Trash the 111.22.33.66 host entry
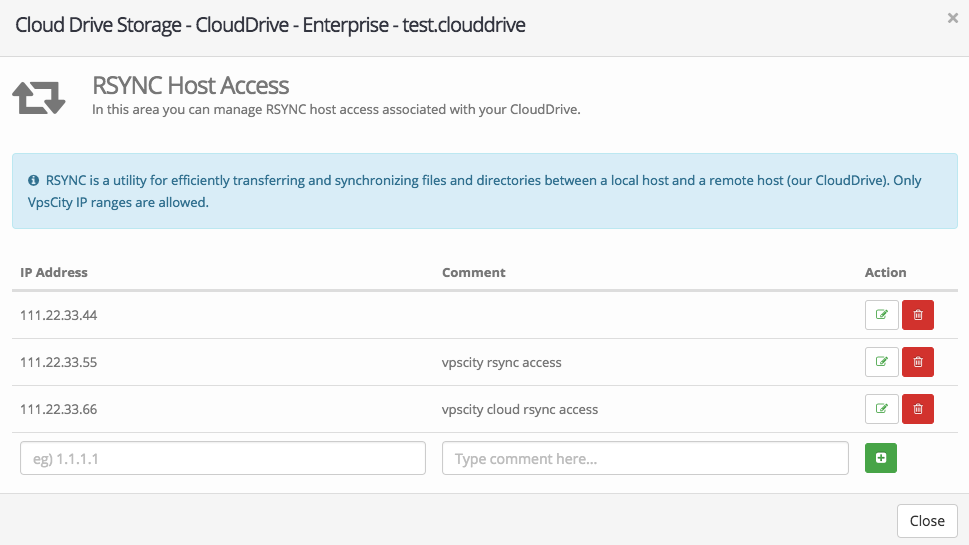969x545 pixels. click(917, 409)
